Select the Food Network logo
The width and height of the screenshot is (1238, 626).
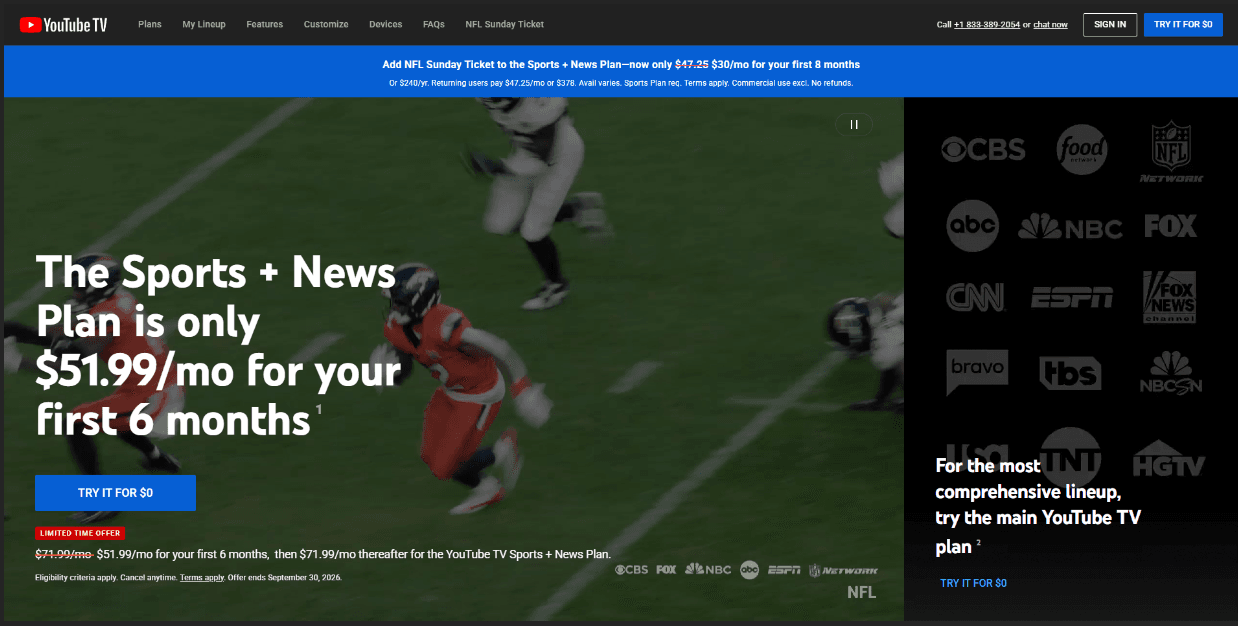pyautogui.click(x=1083, y=149)
